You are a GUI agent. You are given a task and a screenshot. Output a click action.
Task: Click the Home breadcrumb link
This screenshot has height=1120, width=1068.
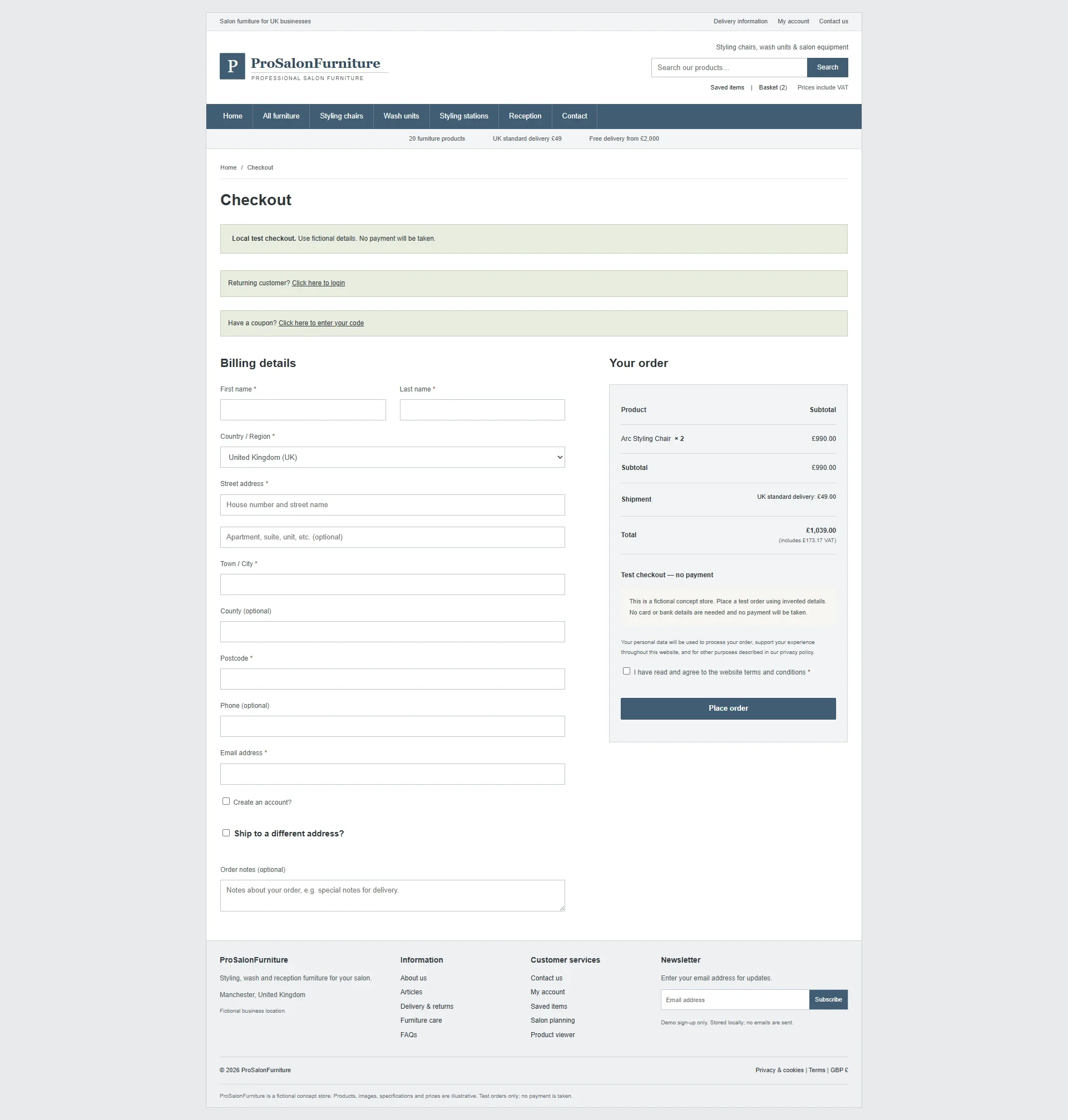click(228, 167)
